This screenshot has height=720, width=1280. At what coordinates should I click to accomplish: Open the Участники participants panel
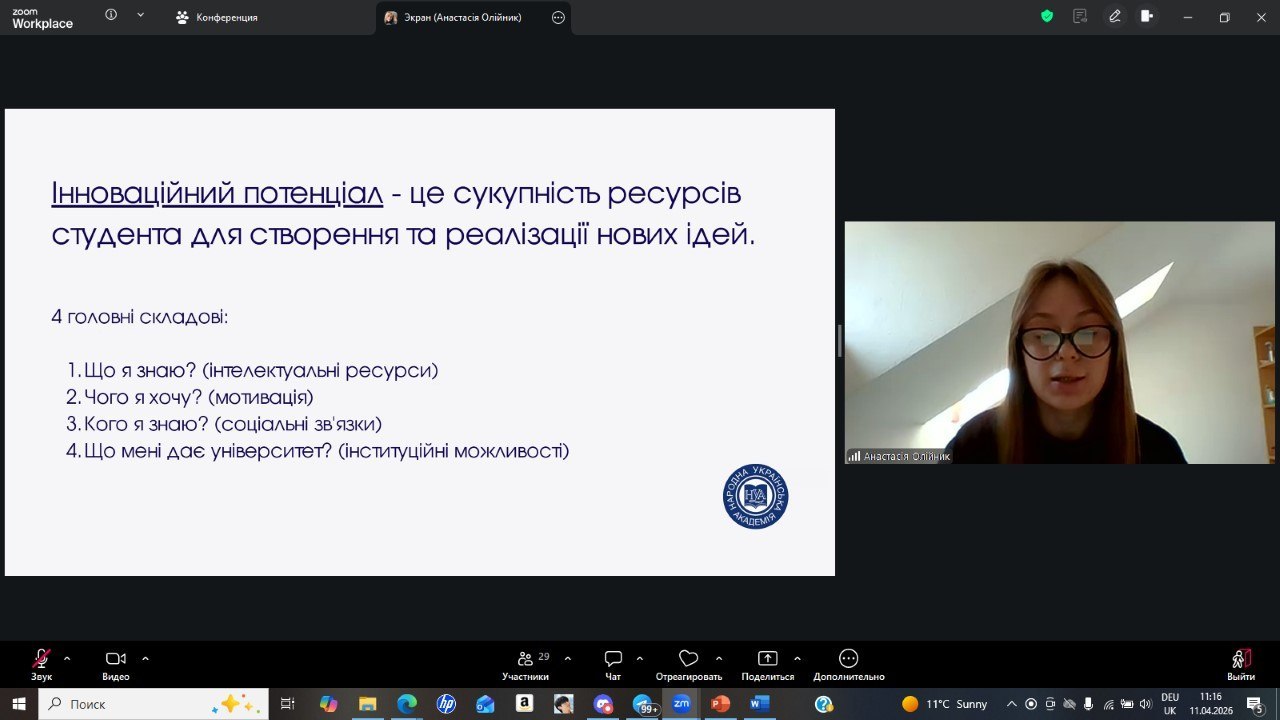[525, 659]
